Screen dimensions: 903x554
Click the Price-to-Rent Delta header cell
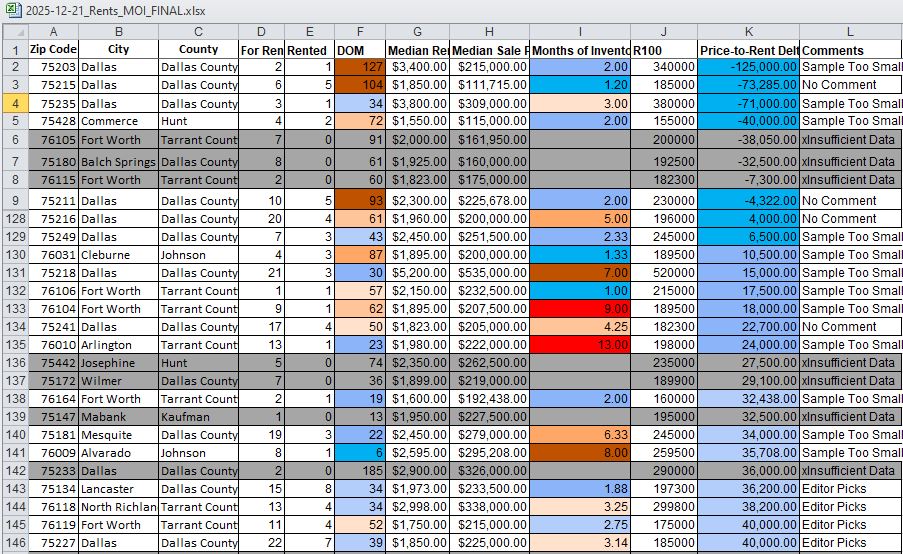pos(748,49)
